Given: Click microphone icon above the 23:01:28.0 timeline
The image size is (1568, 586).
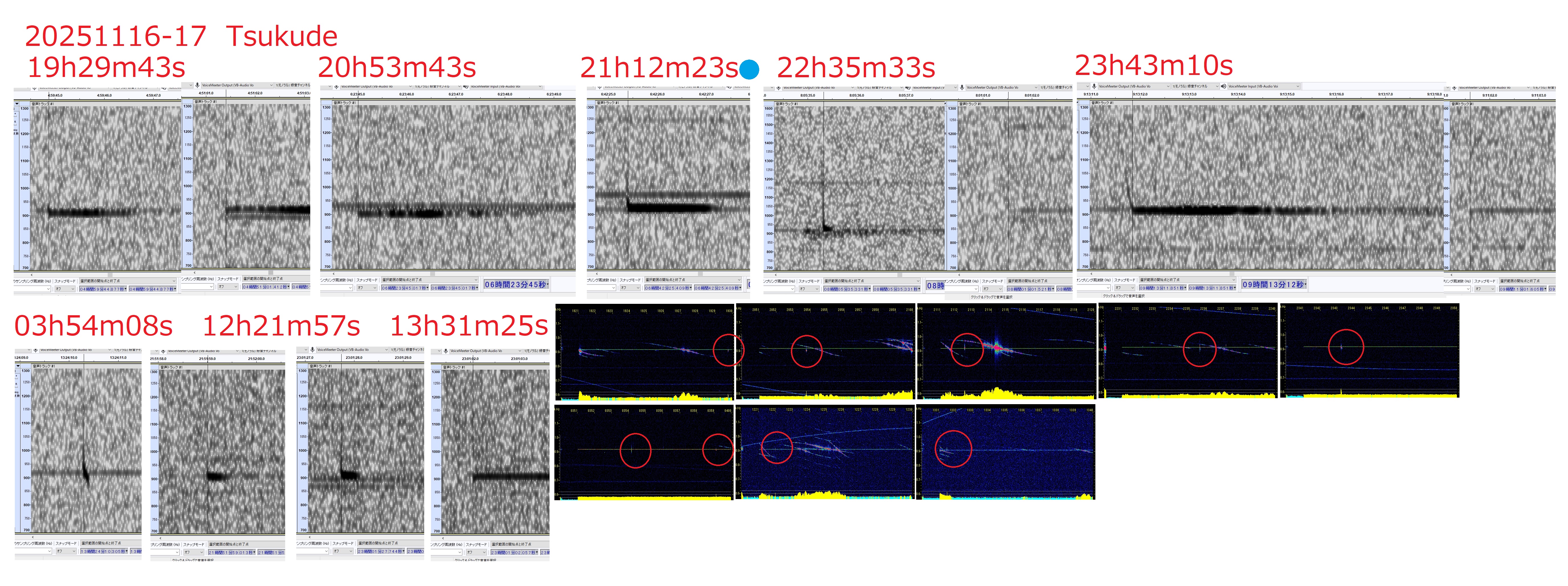Looking at the screenshot, I should (x=312, y=350).
